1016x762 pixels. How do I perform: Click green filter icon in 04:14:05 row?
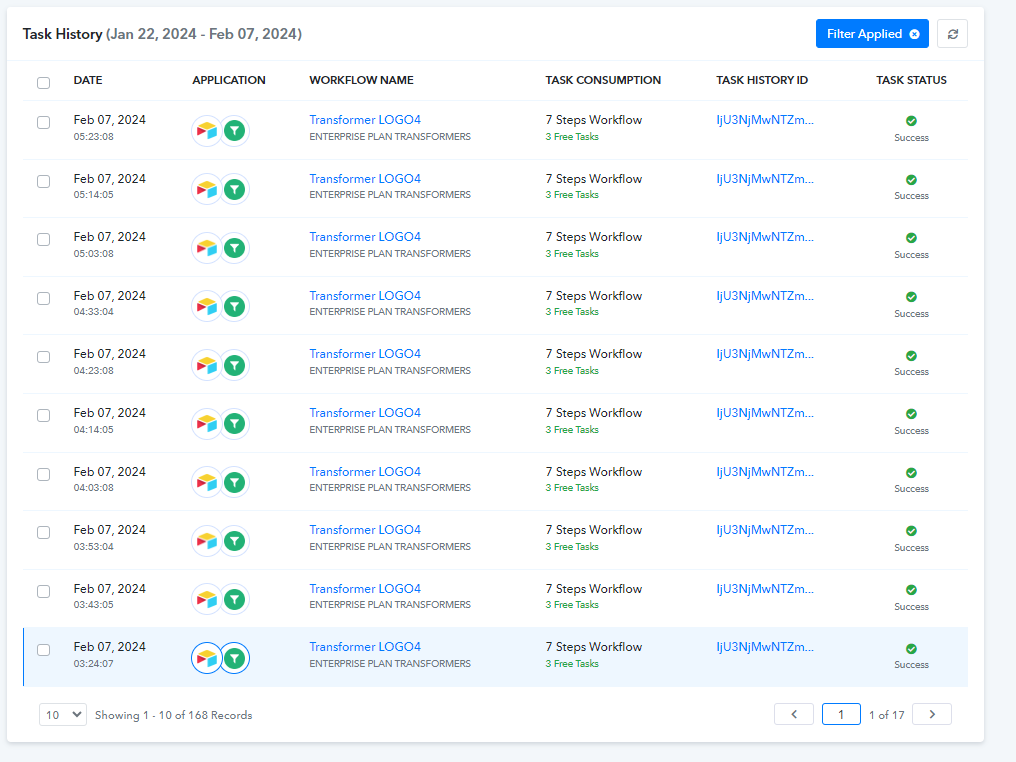click(x=235, y=424)
